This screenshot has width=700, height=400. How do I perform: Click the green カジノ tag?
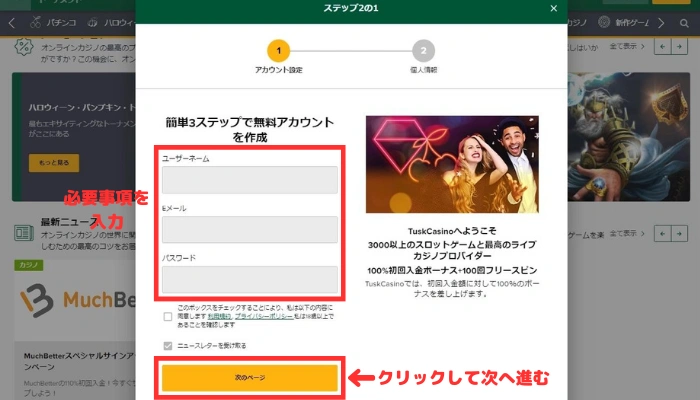[x=29, y=265]
